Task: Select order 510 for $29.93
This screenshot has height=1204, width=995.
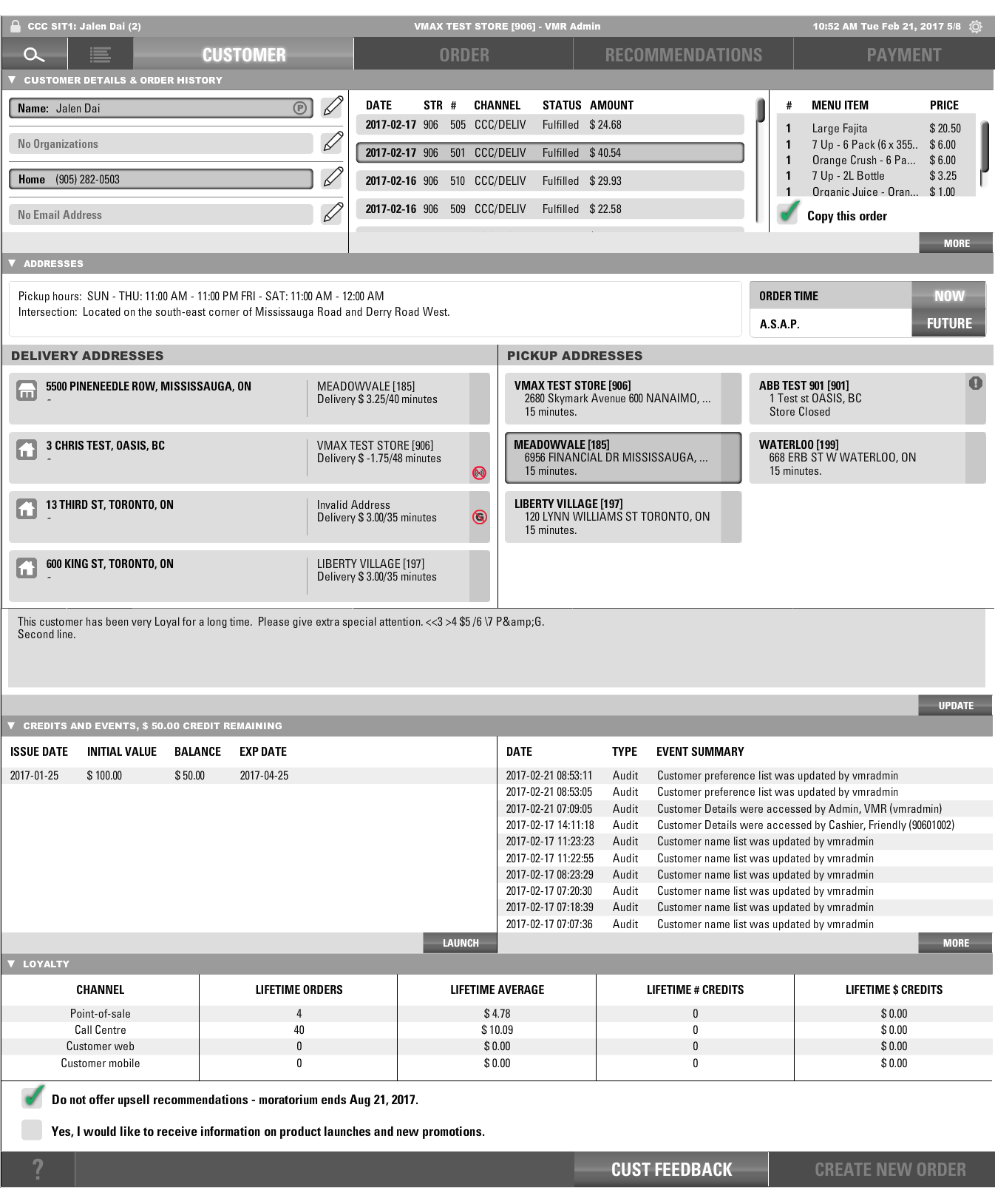Action: (550, 181)
